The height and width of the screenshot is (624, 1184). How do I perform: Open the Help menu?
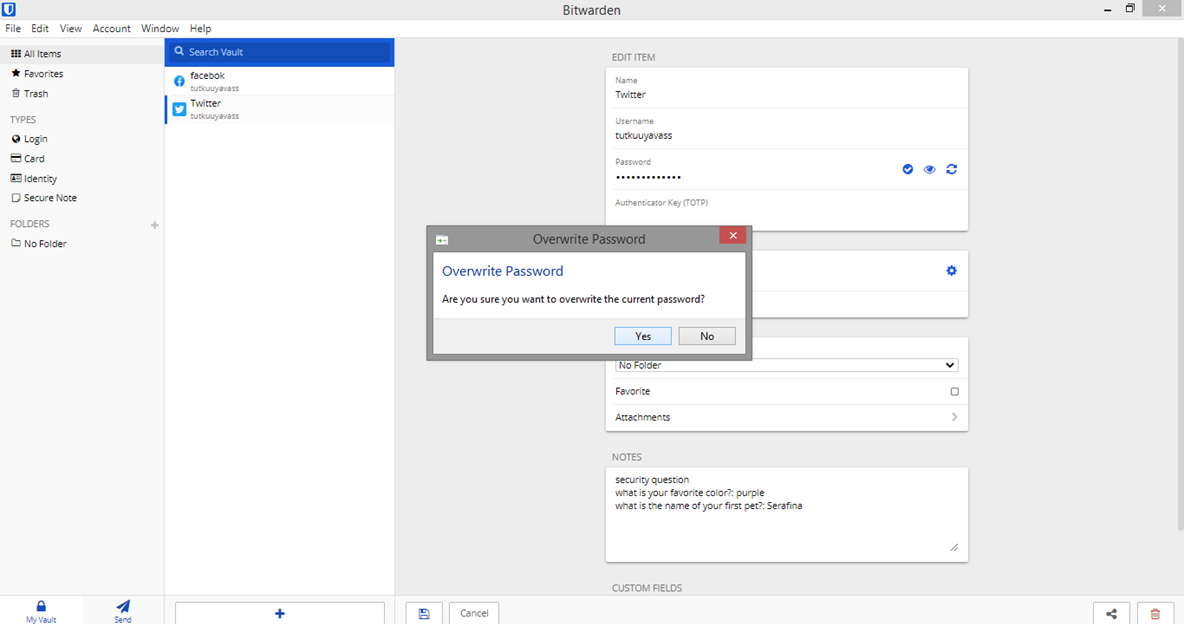200,28
